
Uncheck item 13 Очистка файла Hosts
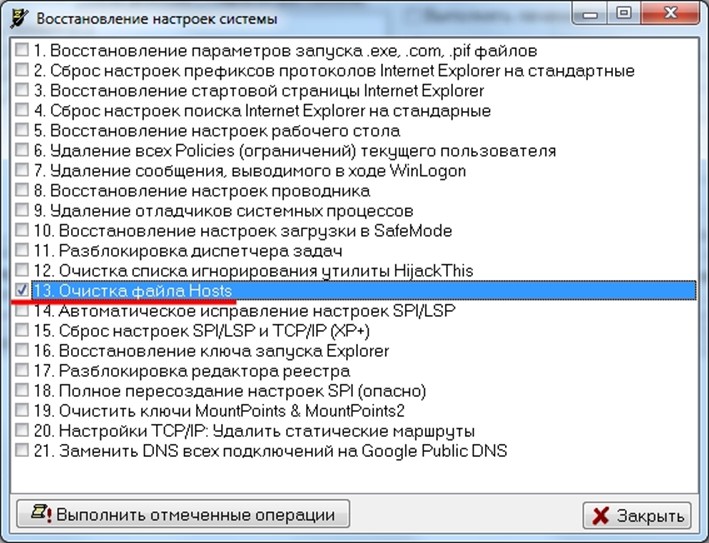tap(22, 290)
